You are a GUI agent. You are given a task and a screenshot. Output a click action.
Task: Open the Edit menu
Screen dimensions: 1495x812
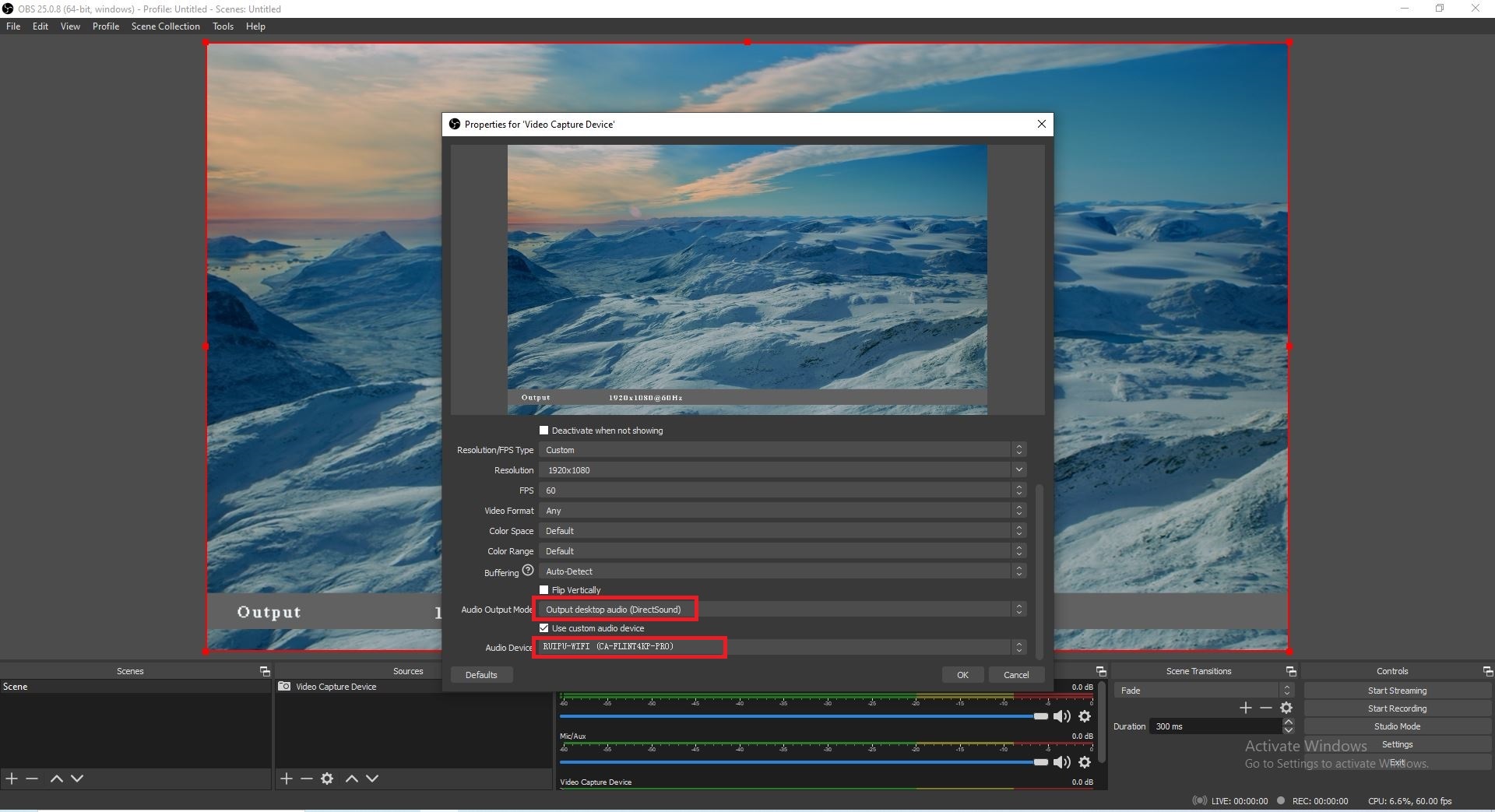point(40,26)
